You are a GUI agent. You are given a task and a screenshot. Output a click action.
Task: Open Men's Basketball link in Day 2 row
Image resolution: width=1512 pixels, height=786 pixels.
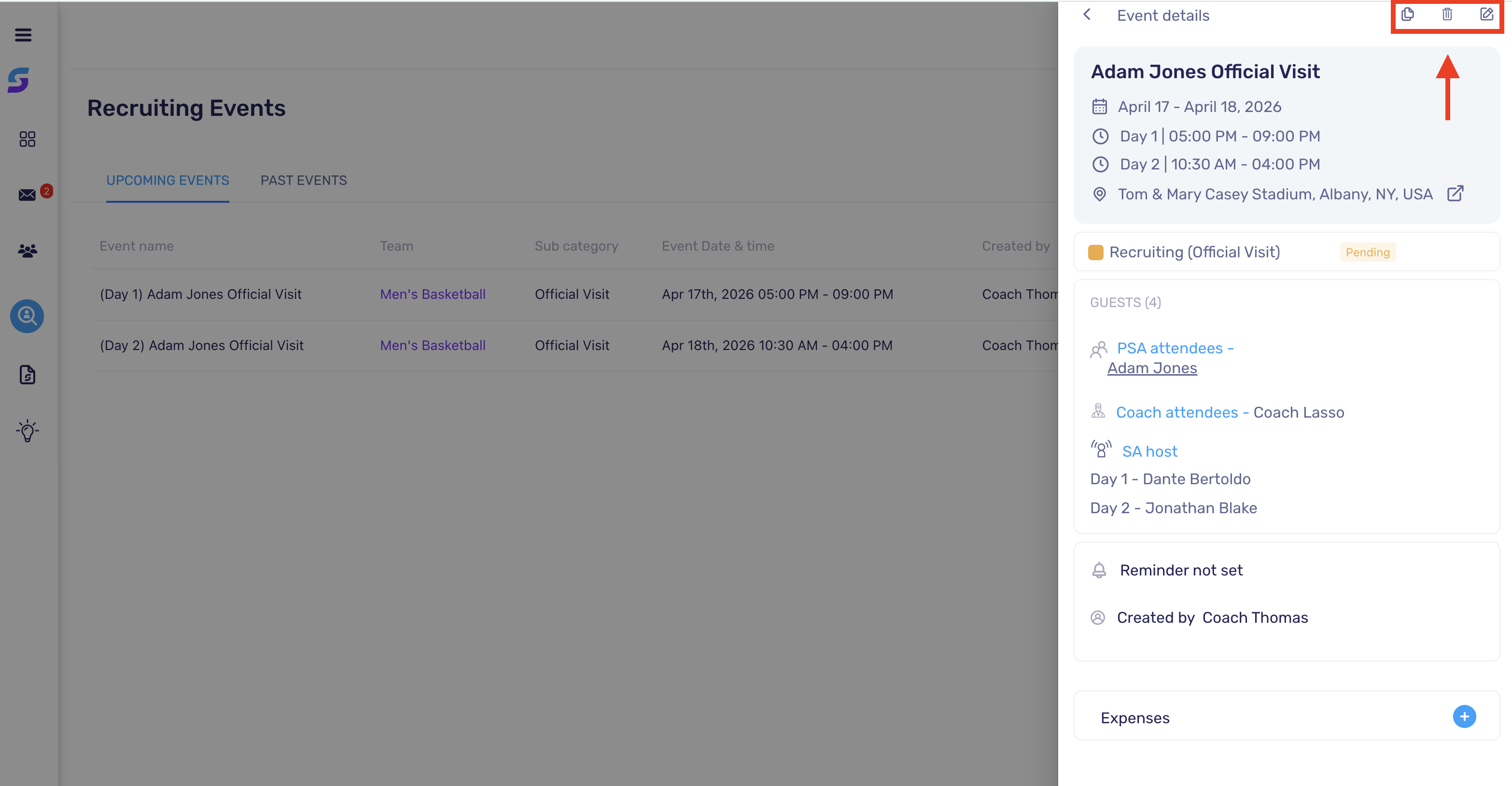(x=433, y=345)
